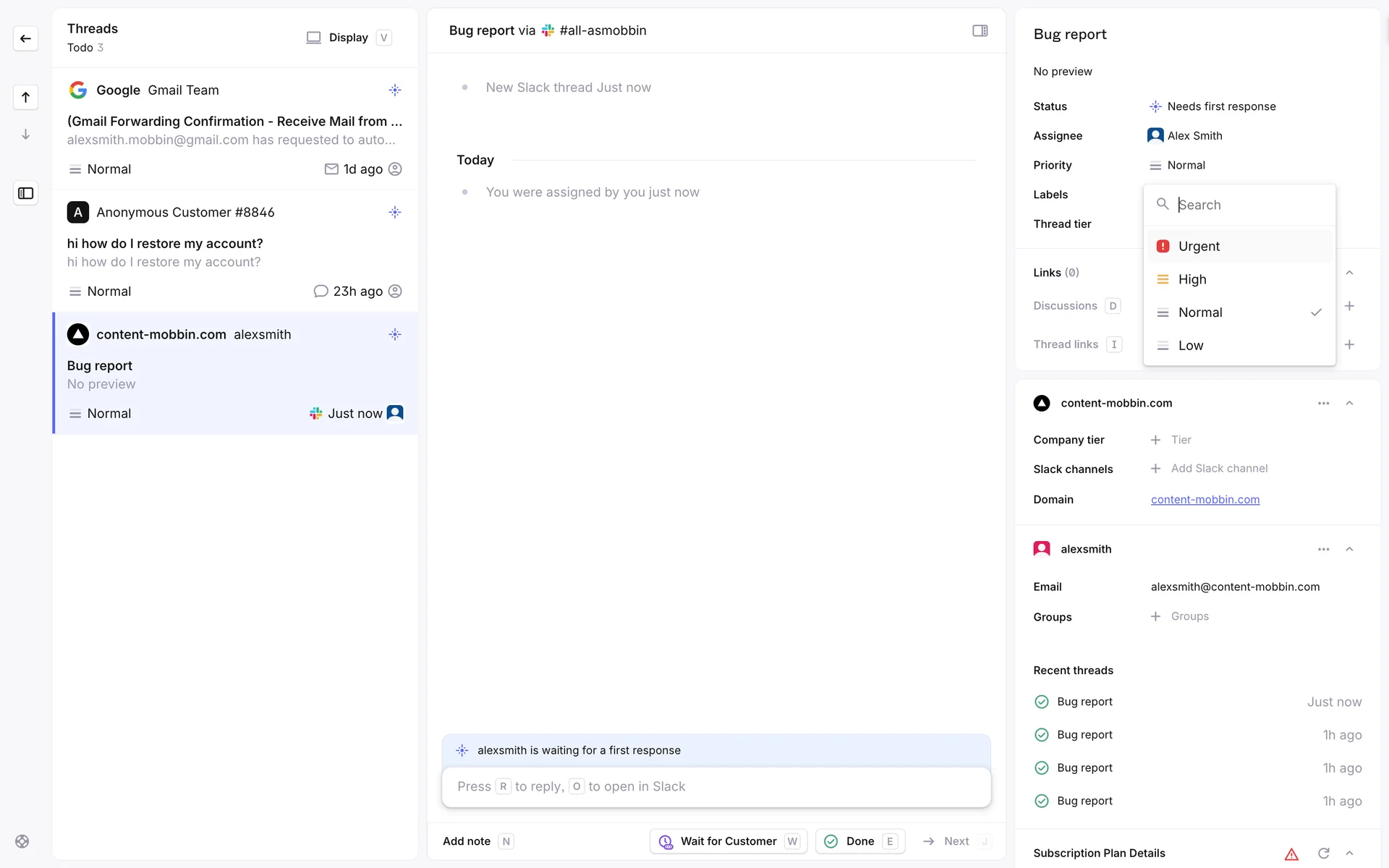The height and width of the screenshot is (868, 1389).
Task: Toggle left sidebar panel icon
Action: [x=25, y=193]
